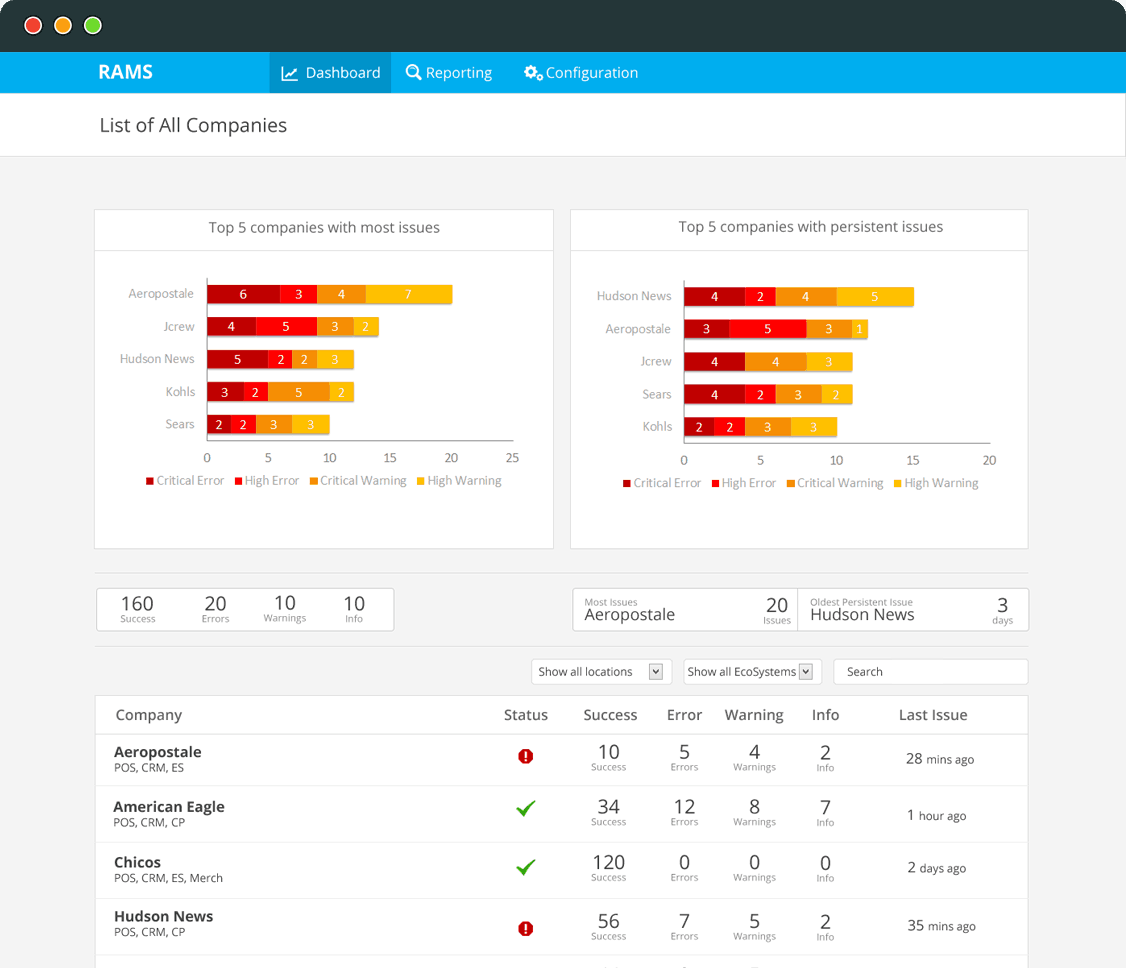Click the 20 Errors summary stat
The width and height of the screenshot is (1126, 968).
point(215,609)
